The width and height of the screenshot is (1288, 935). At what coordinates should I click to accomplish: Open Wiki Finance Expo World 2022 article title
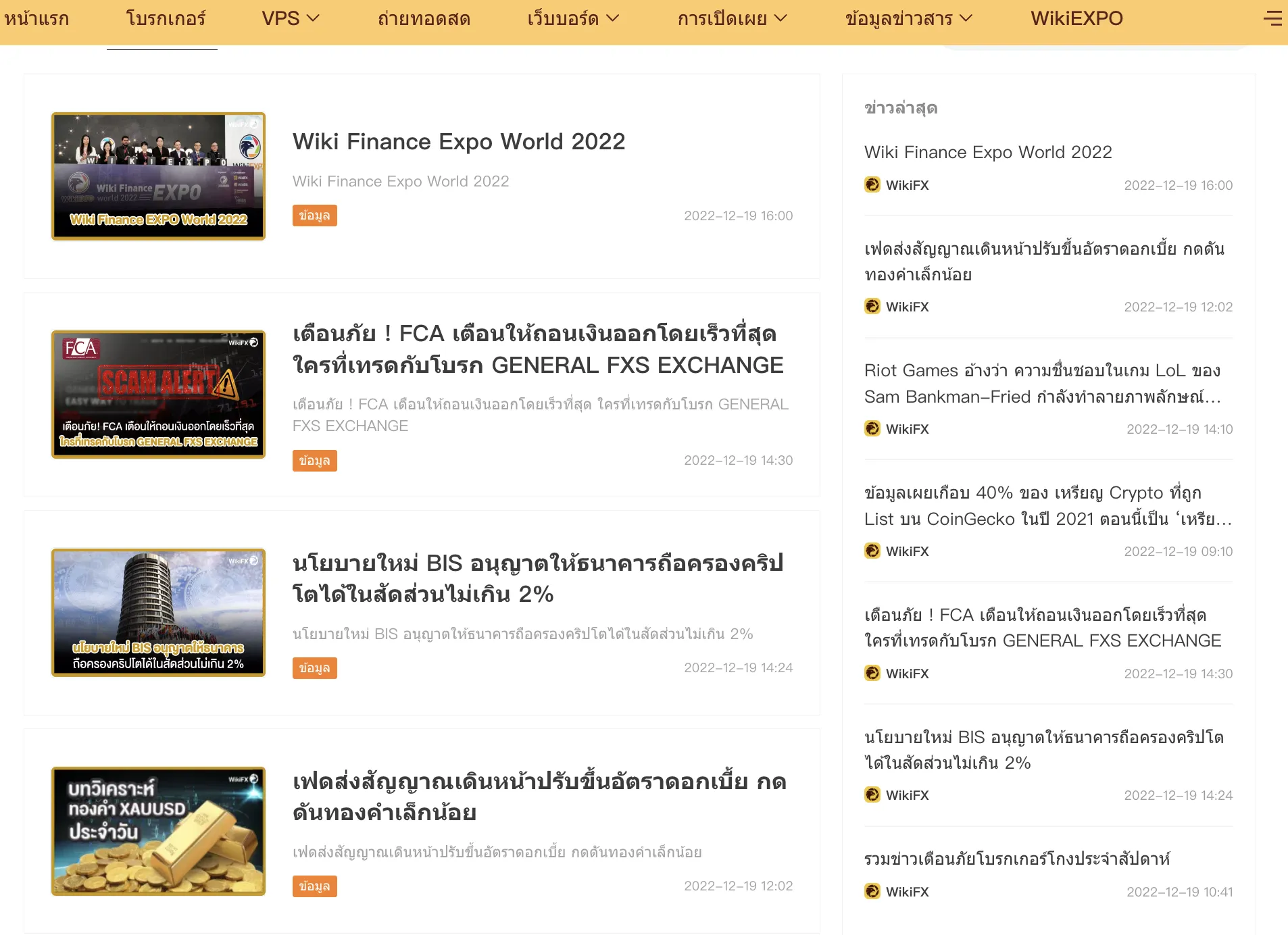[459, 141]
